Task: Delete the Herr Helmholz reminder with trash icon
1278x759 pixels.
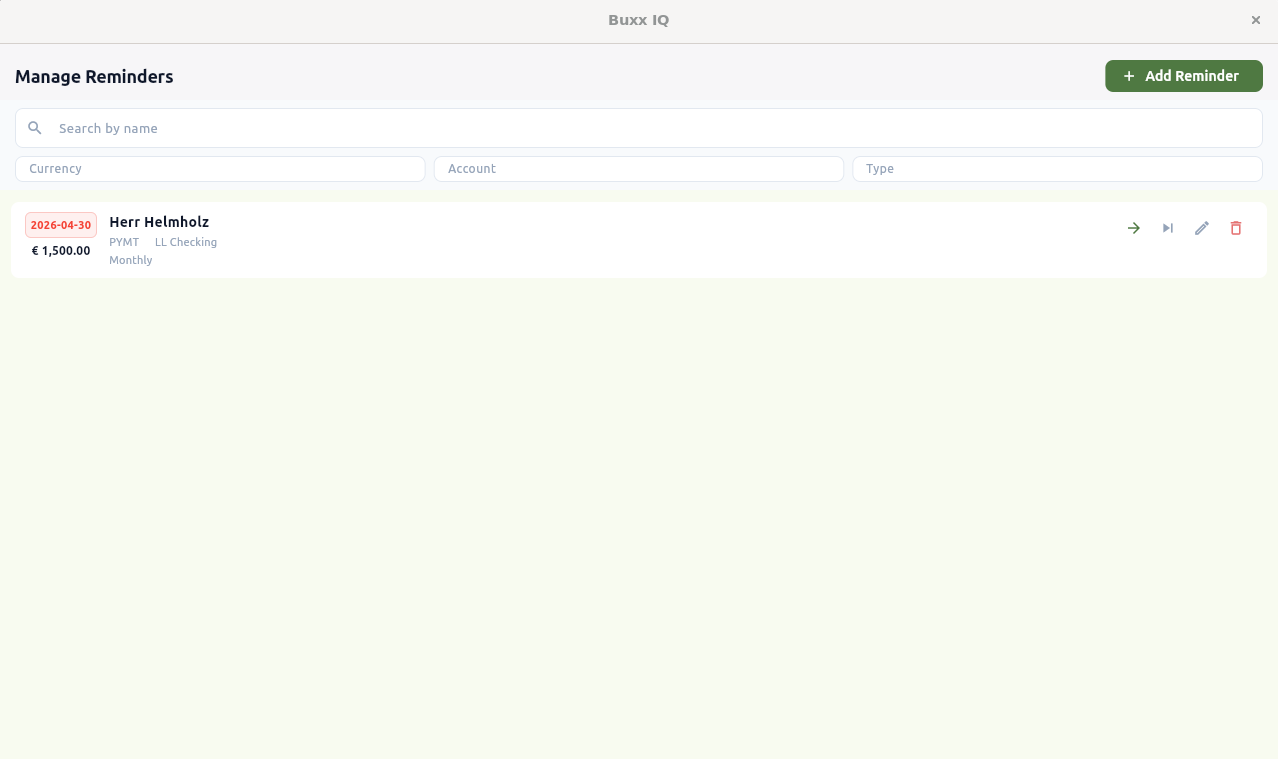Action: pos(1236,228)
